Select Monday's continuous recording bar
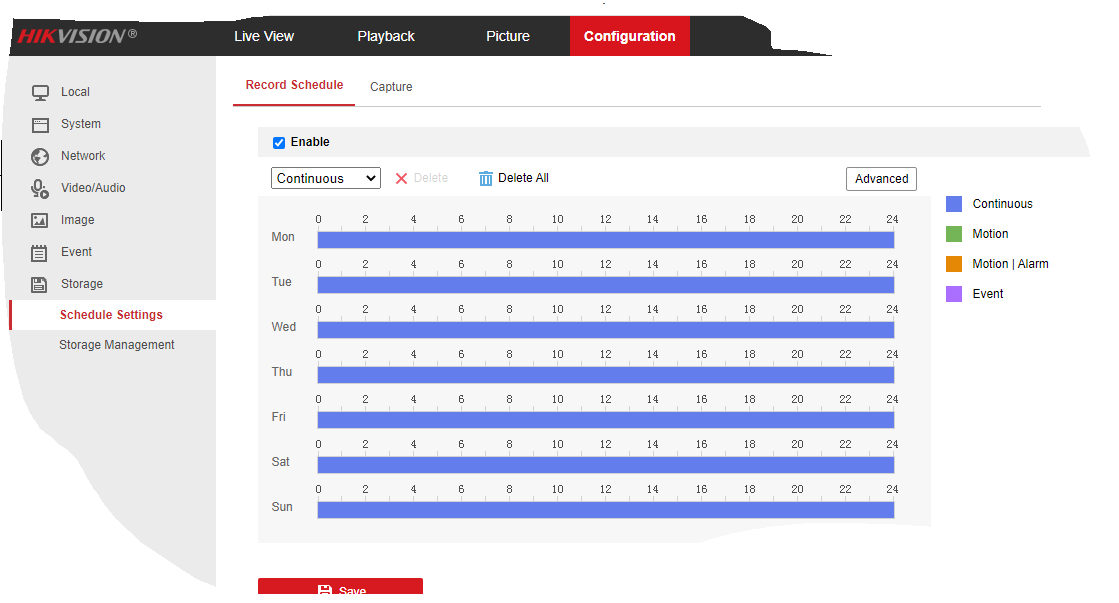Screen dimensions: 1119x603 pyautogui.click(x=605, y=240)
